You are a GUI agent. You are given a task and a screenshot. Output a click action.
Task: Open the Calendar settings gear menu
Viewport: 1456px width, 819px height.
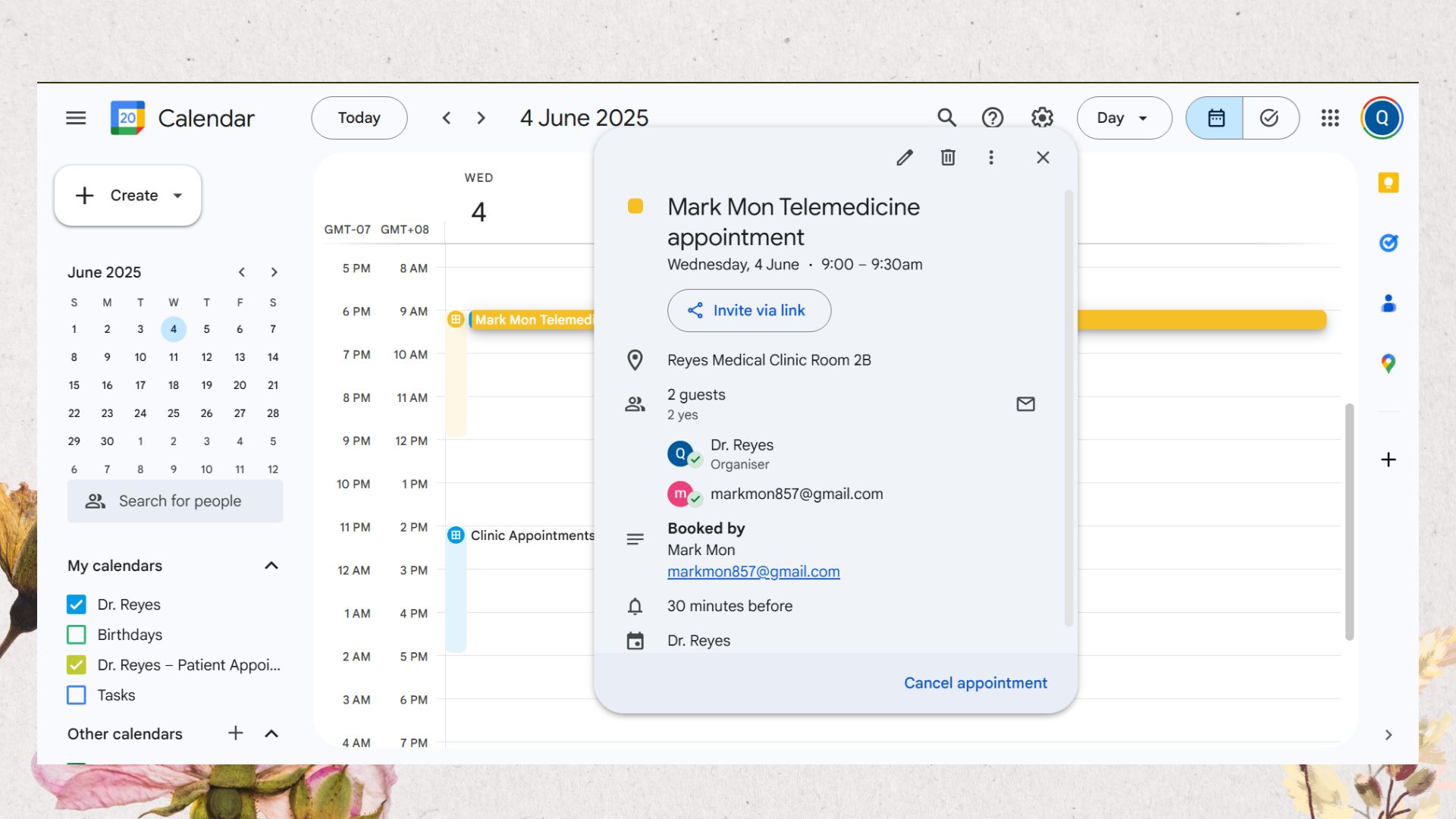tap(1042, 118)
